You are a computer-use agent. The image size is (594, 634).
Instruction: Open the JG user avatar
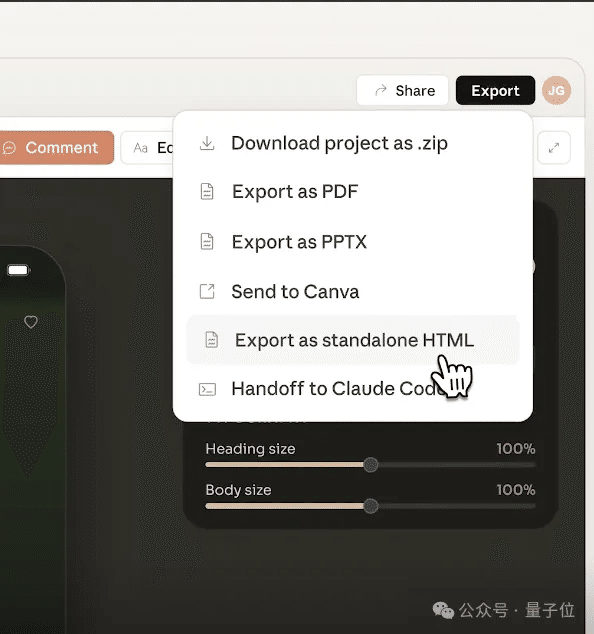[x=556, y=90]
